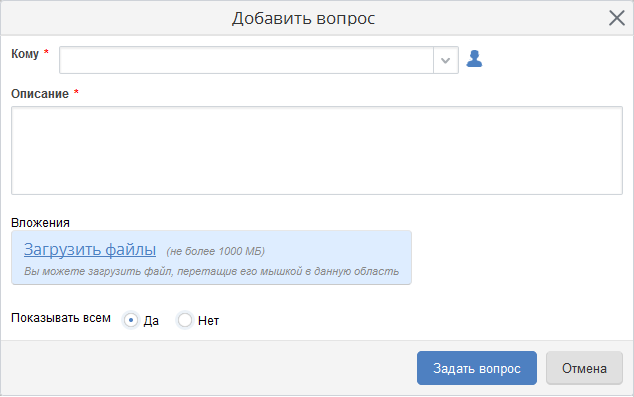
Task: Close the Добавить вопрос dialog
Action: click(617, 18)
